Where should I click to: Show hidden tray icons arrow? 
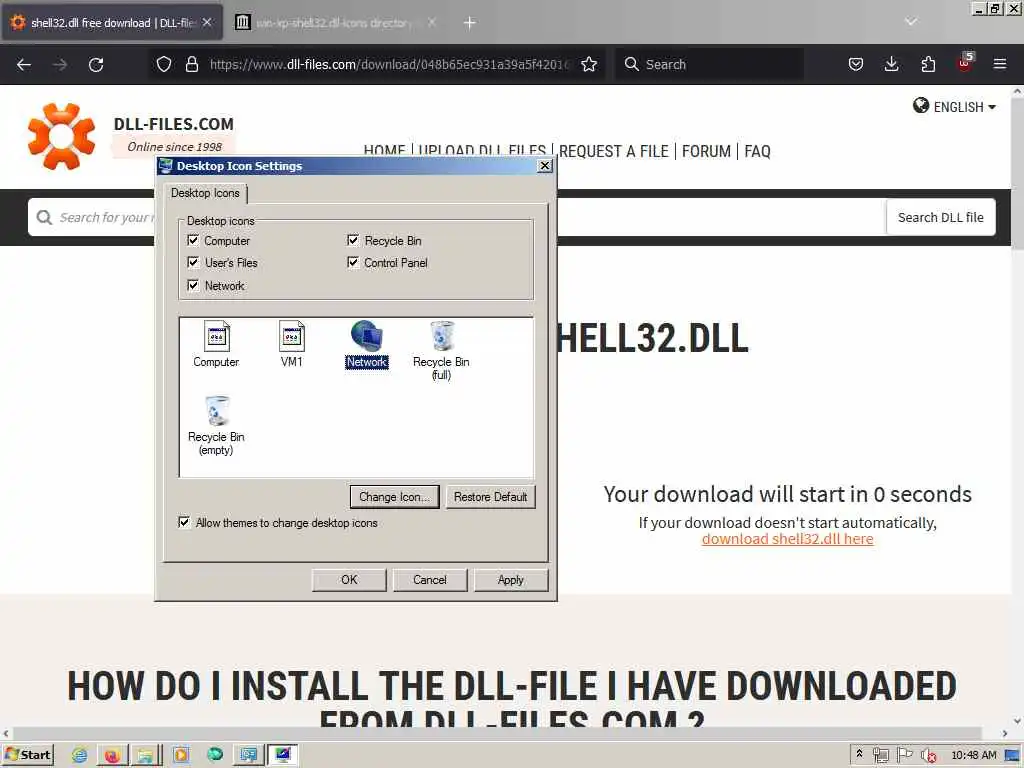click(859, 754)
